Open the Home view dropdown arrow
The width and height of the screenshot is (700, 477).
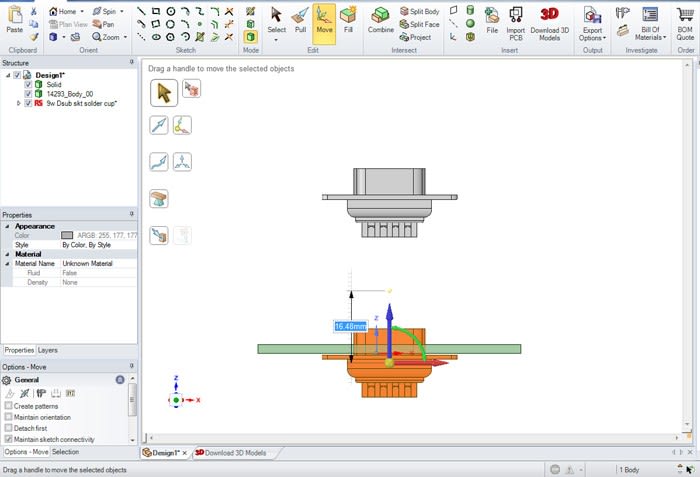tap(82, 12)
